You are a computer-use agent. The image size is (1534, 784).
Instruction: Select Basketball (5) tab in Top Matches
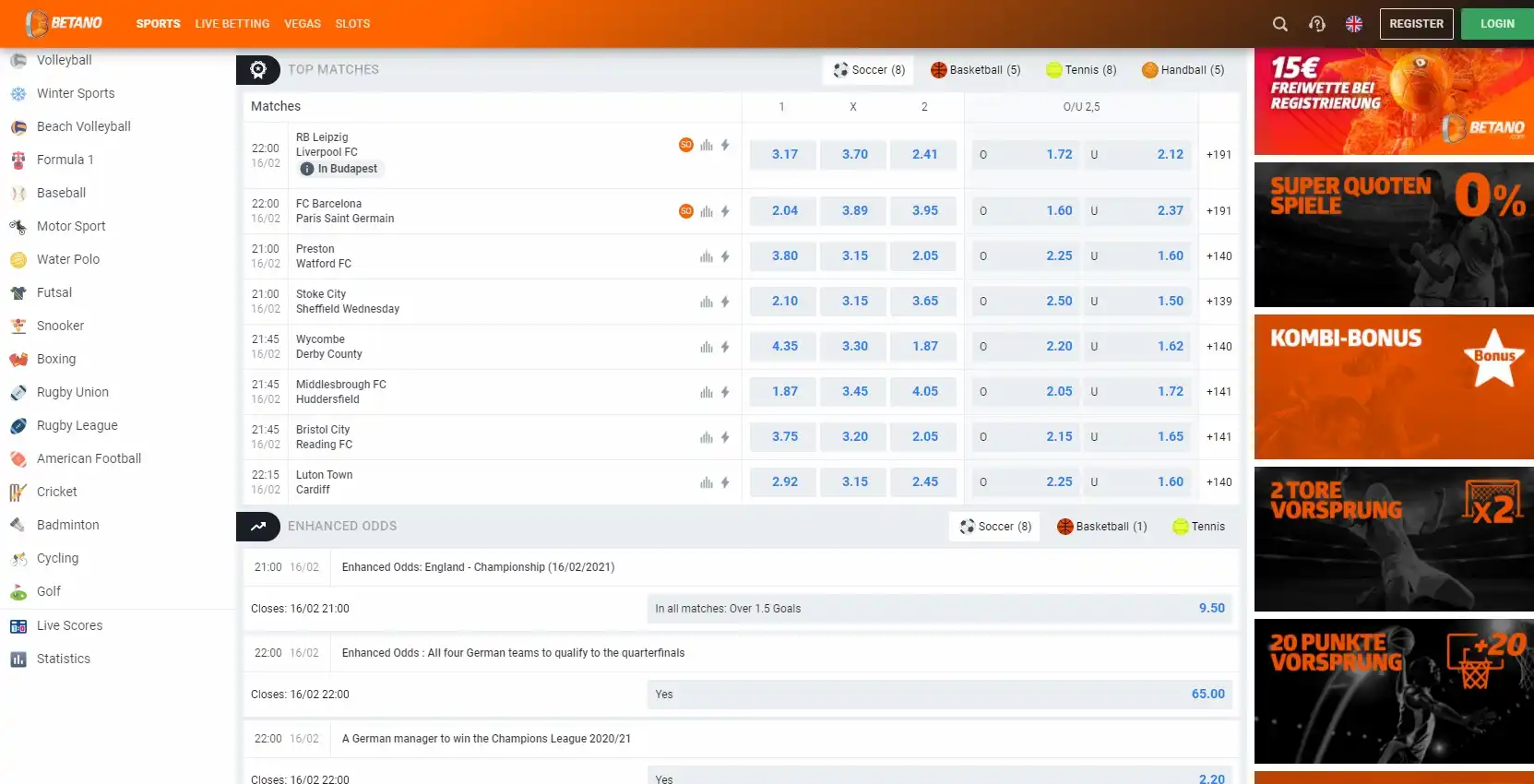(976, 70)
